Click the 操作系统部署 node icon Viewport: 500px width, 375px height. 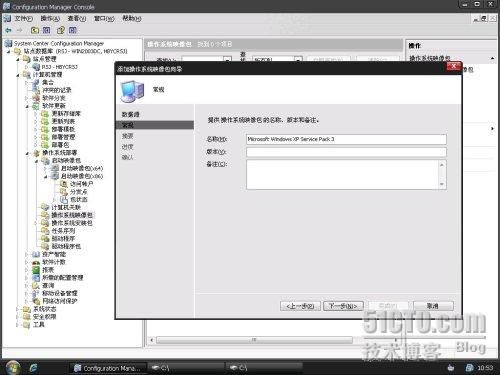(36, 153)
